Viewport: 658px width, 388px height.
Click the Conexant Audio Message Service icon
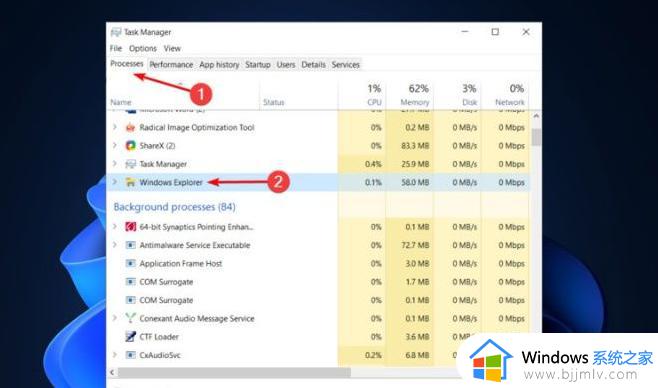(131, 318)
